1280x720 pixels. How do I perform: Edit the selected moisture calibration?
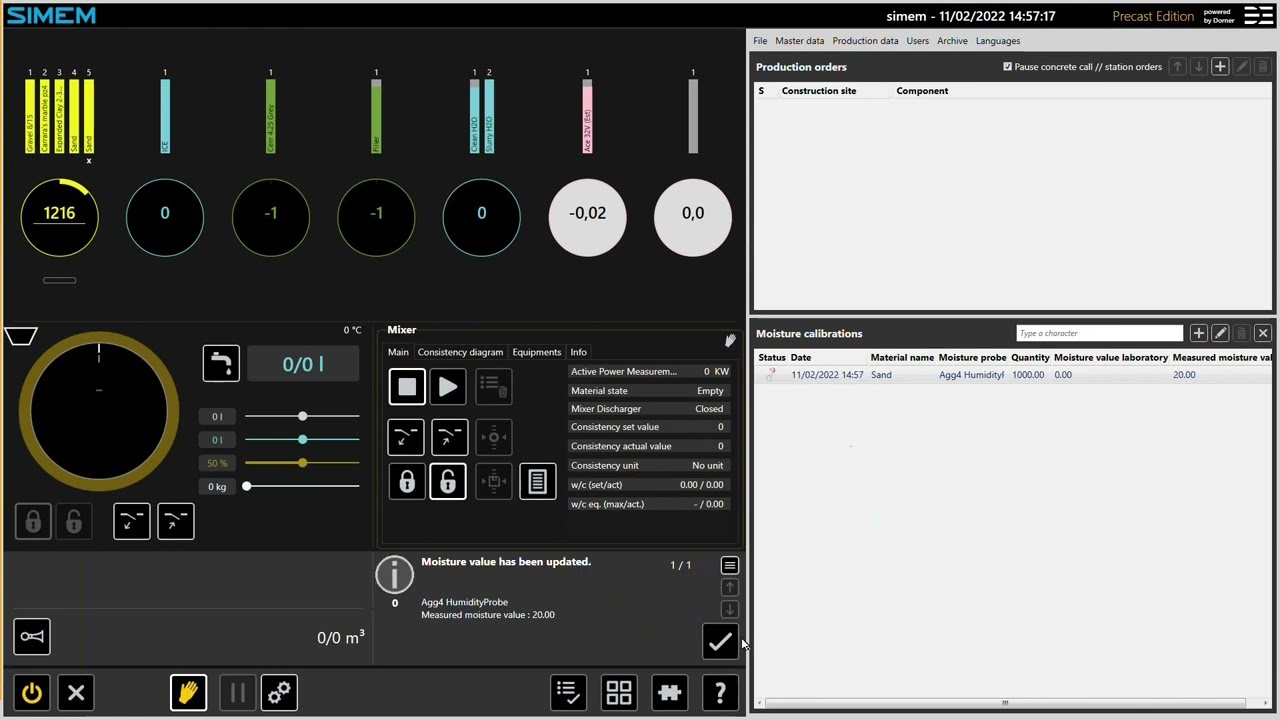pos(1220,333)
